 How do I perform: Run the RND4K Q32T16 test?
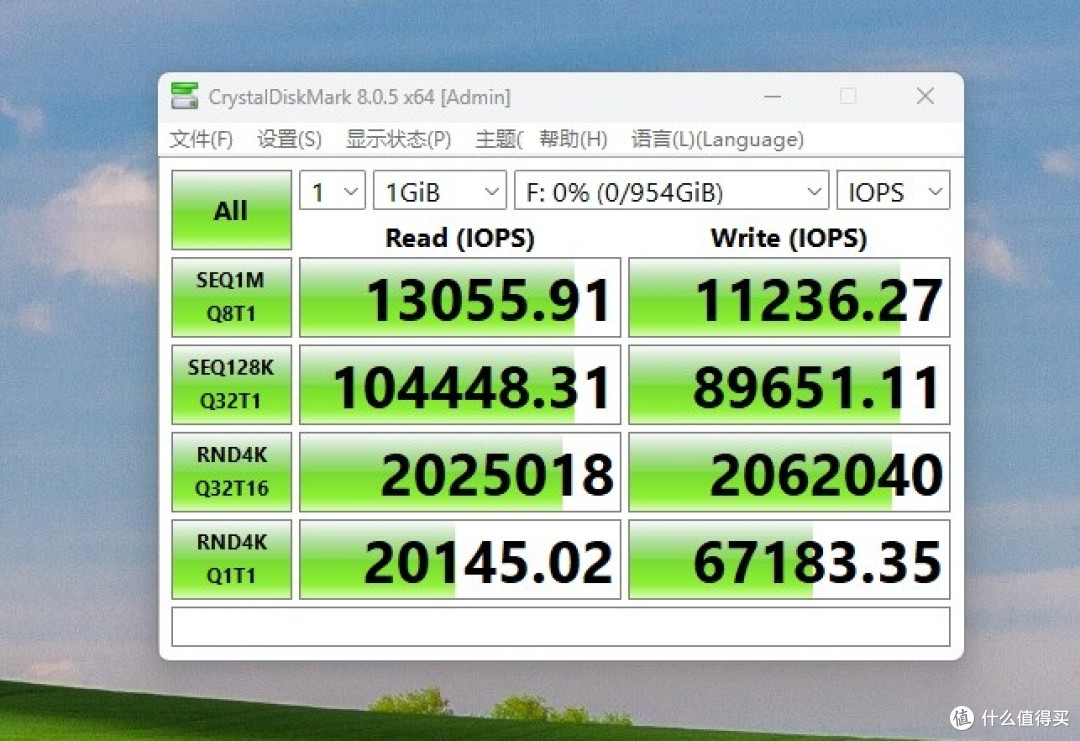click(x=231, y=472)
